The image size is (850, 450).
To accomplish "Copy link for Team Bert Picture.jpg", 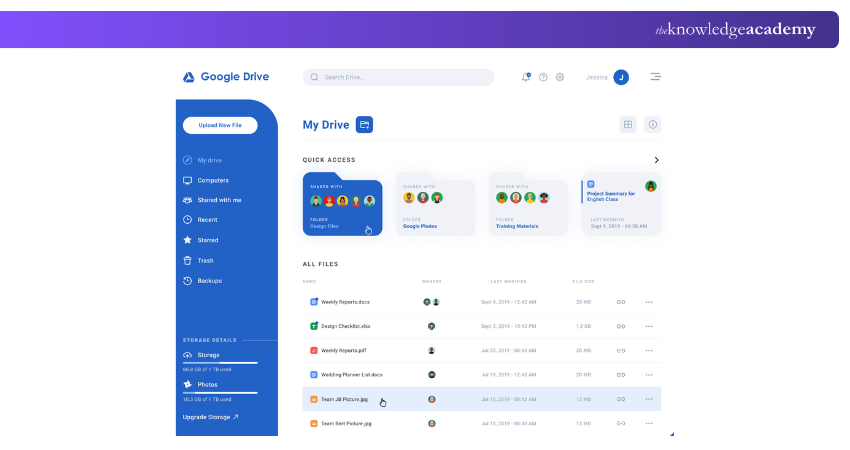I will (621, 424).
